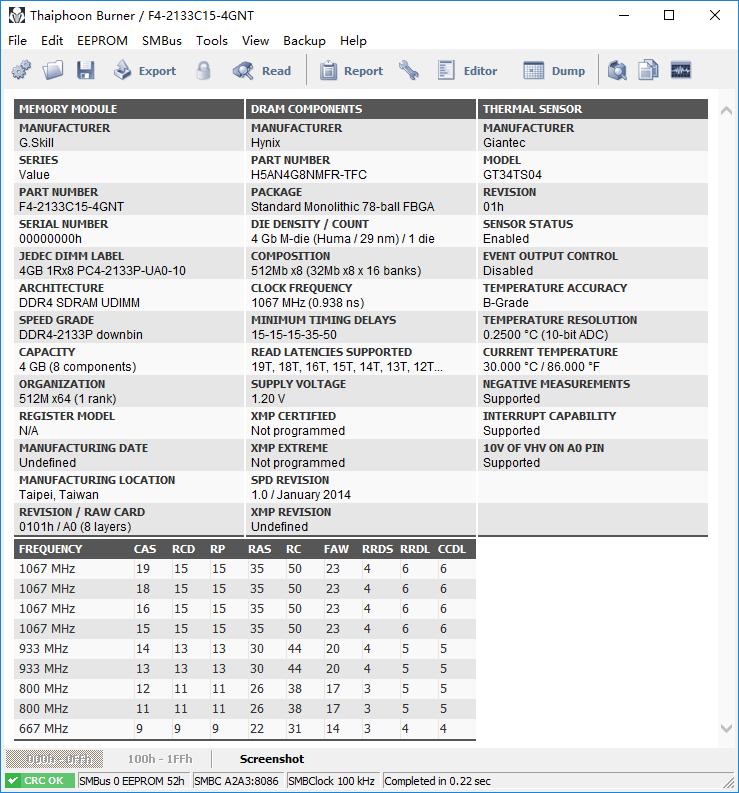Select the 800 MHz row with CAS 12
The height and width of the screenshot is (793, 739).
245,688
